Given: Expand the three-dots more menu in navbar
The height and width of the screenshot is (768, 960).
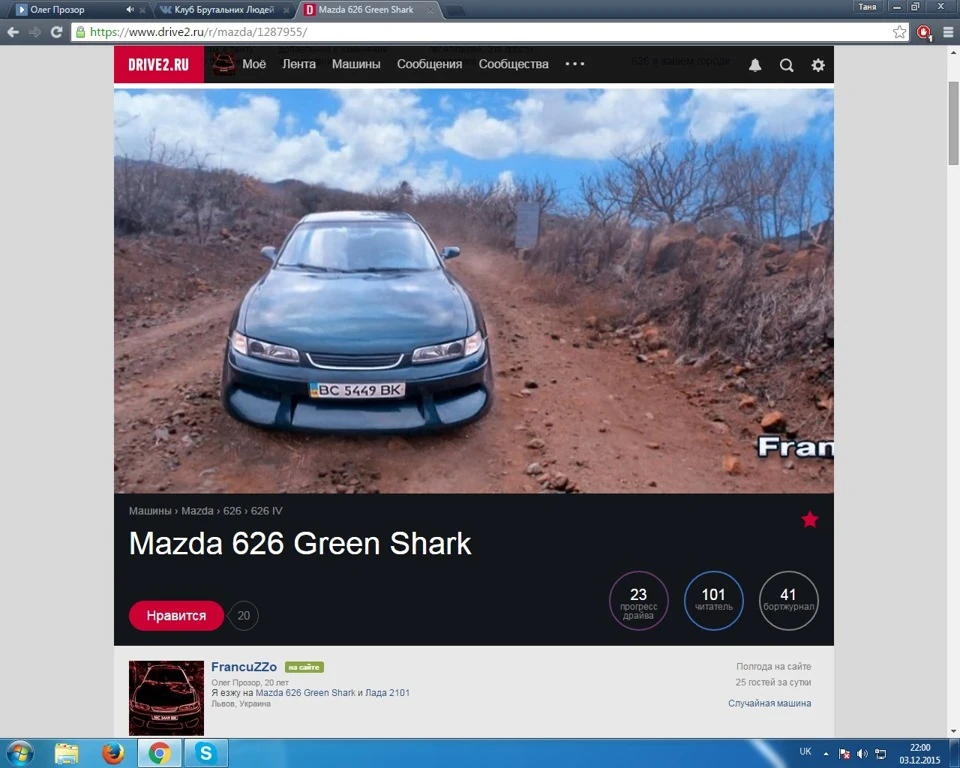Looking at the screenshot, I should (574, 64).
